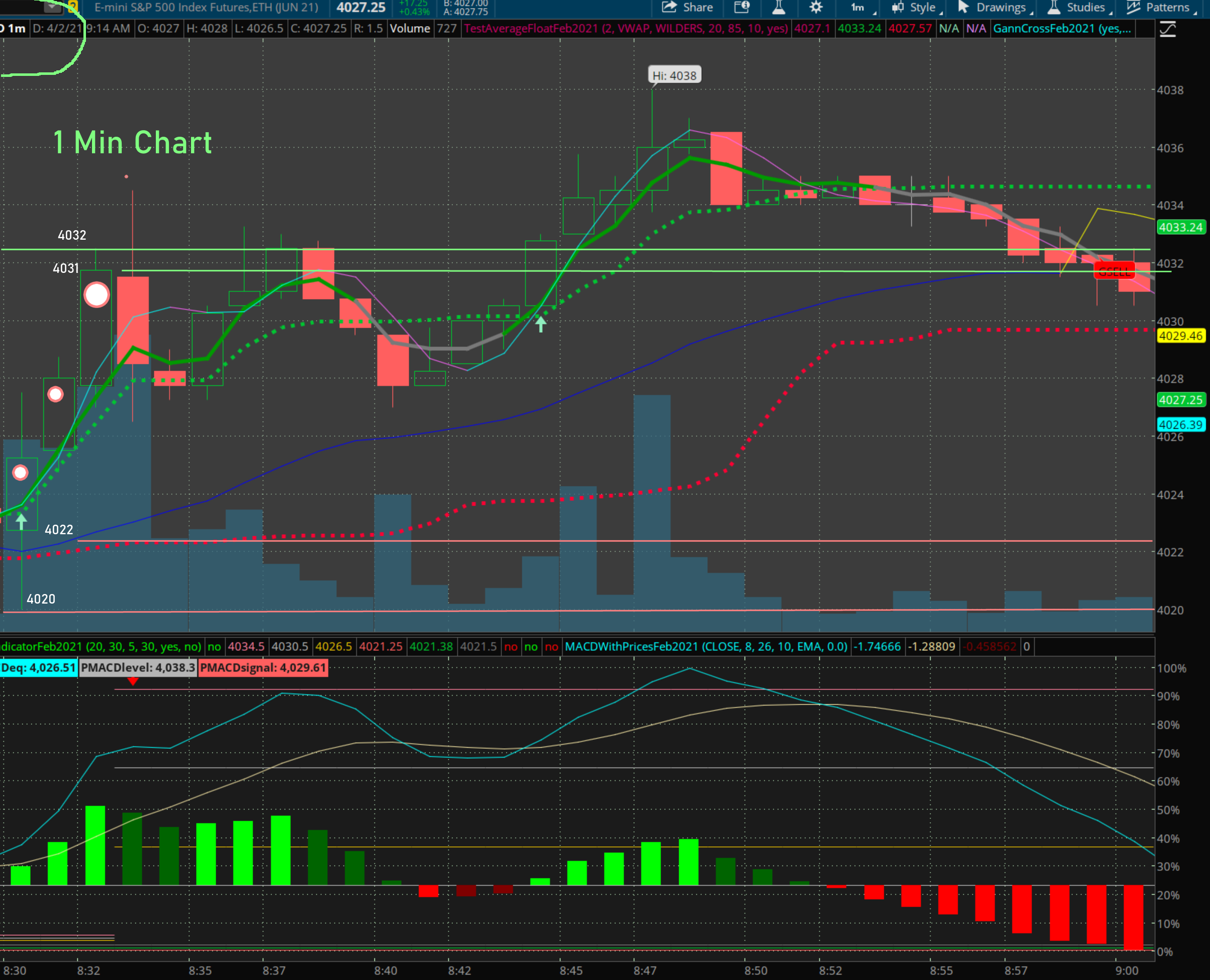Click the large white signal dot near 4031
The width and height of the screenshot is (1210, 980).
[x=97, y=295]
